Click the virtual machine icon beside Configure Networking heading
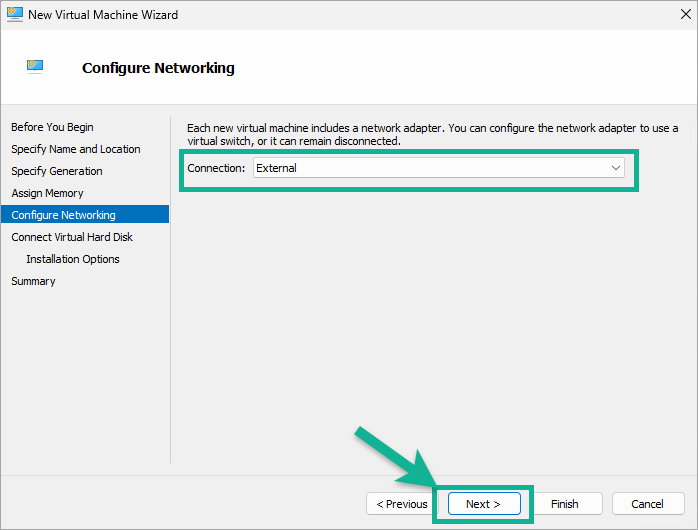 click(x=35, y=66)
